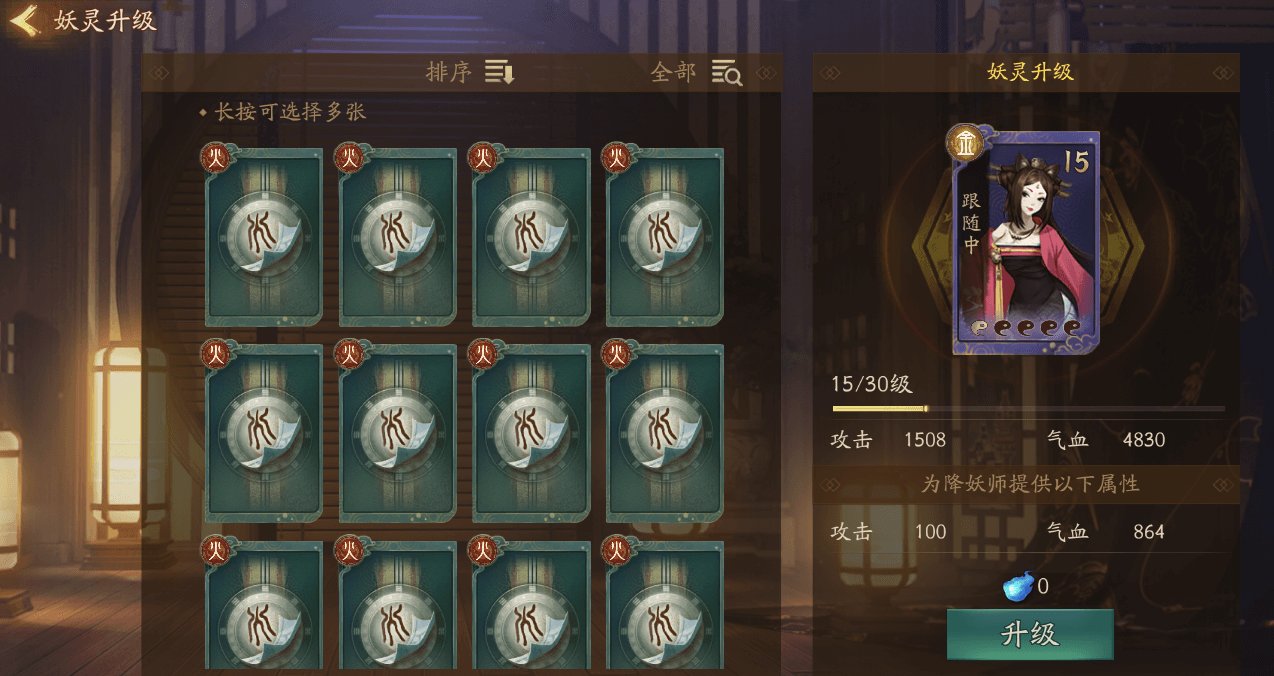Viewport: 1274px width, 676px height.
Task: Click the 升级 upgrade button
Action: (x=1030, y=635)
